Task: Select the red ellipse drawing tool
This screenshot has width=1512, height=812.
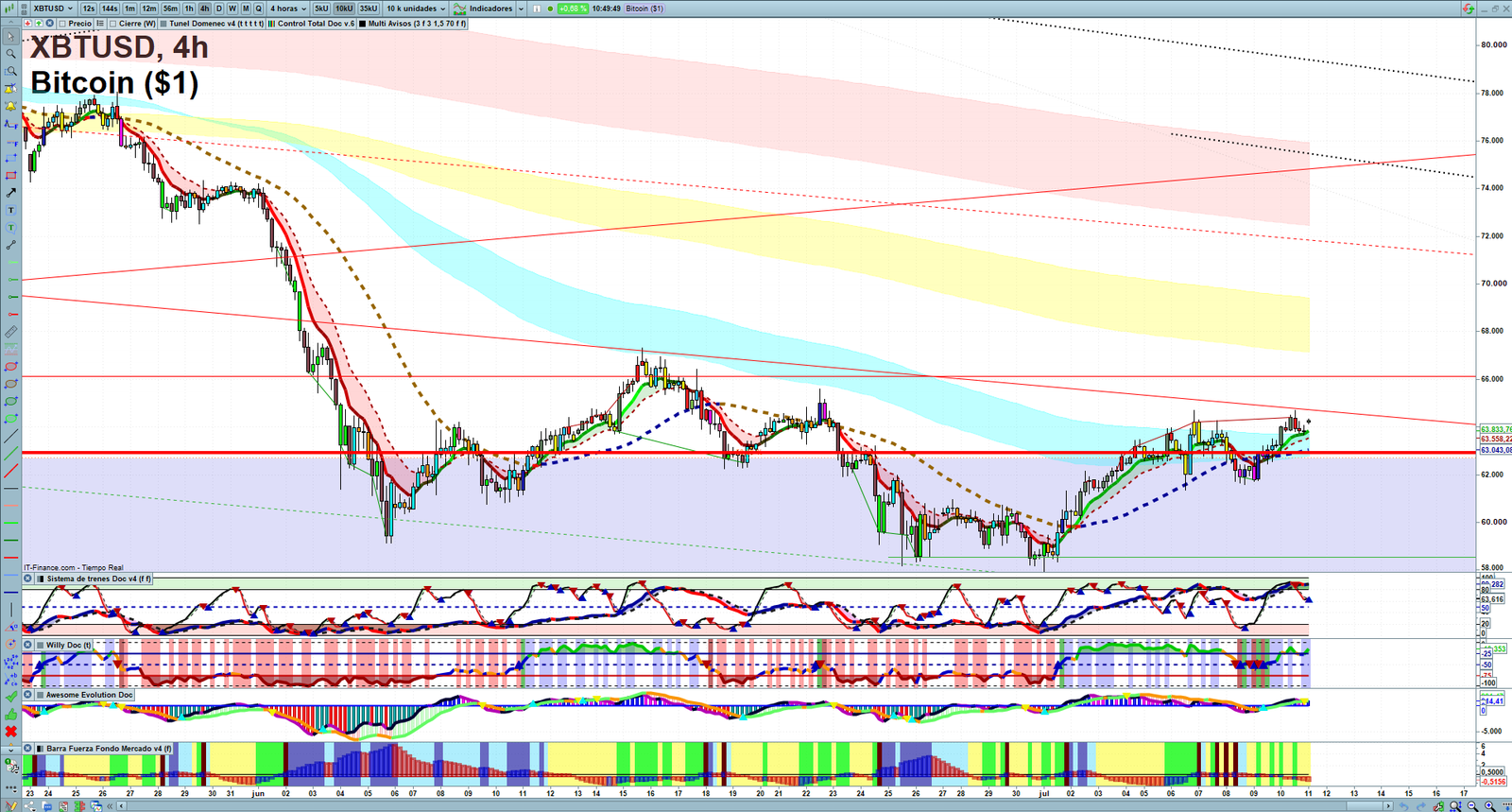Action: (11, 366)
